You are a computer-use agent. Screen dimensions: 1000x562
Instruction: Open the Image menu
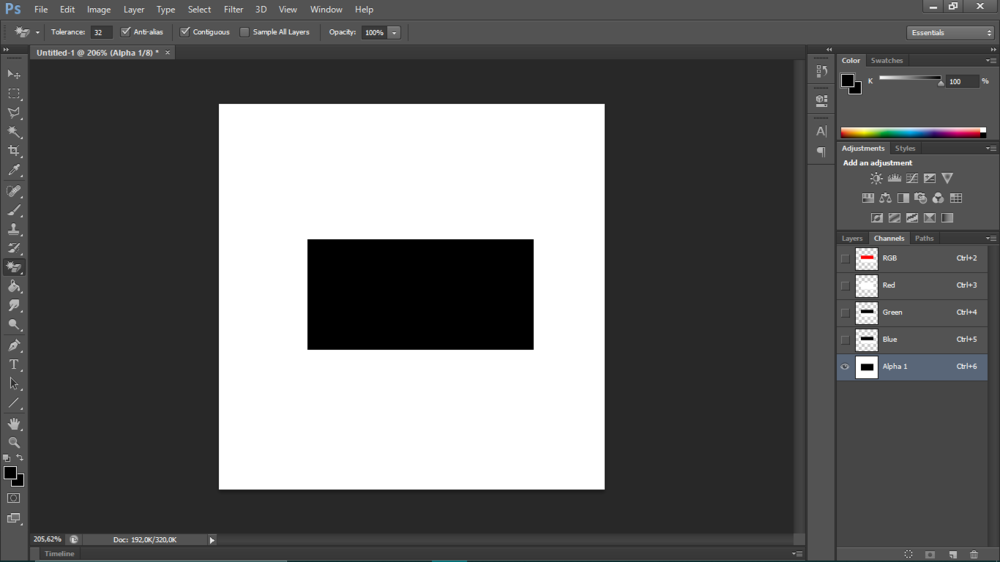pos(99,10)
